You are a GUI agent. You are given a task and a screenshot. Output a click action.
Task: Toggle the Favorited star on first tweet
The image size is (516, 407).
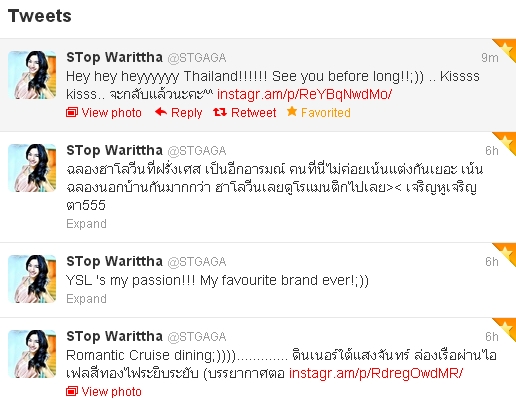pyautogui.click(x=292, y=111)
